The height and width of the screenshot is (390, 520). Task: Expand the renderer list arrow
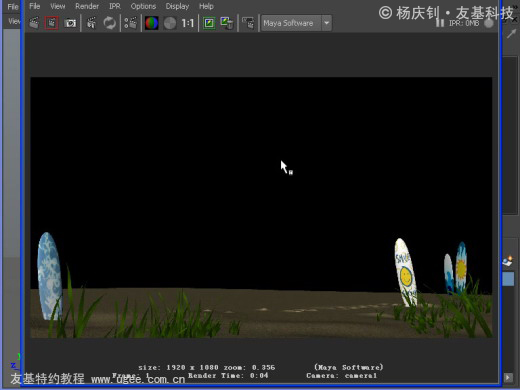pyautogui.click(x=327, y=23)
